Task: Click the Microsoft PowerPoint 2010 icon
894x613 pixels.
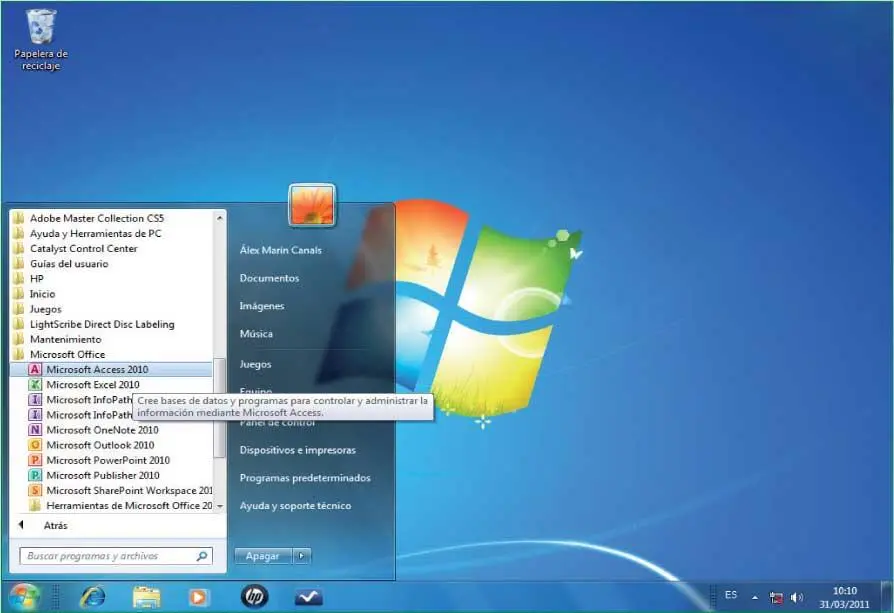Action: 35,460
